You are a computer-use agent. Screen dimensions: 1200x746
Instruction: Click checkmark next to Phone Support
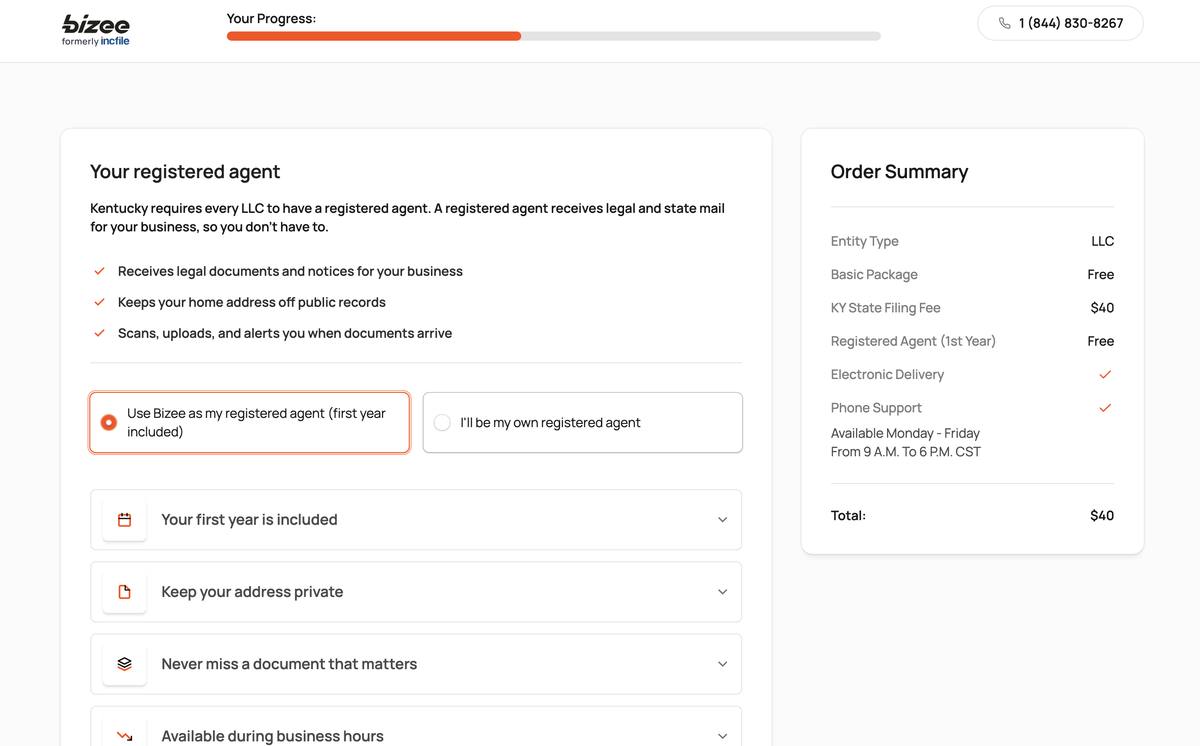tap(1105, 408)
